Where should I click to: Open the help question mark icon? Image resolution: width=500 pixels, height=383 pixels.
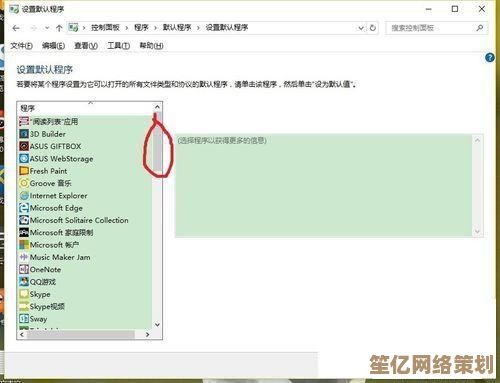tap(490, 58)
